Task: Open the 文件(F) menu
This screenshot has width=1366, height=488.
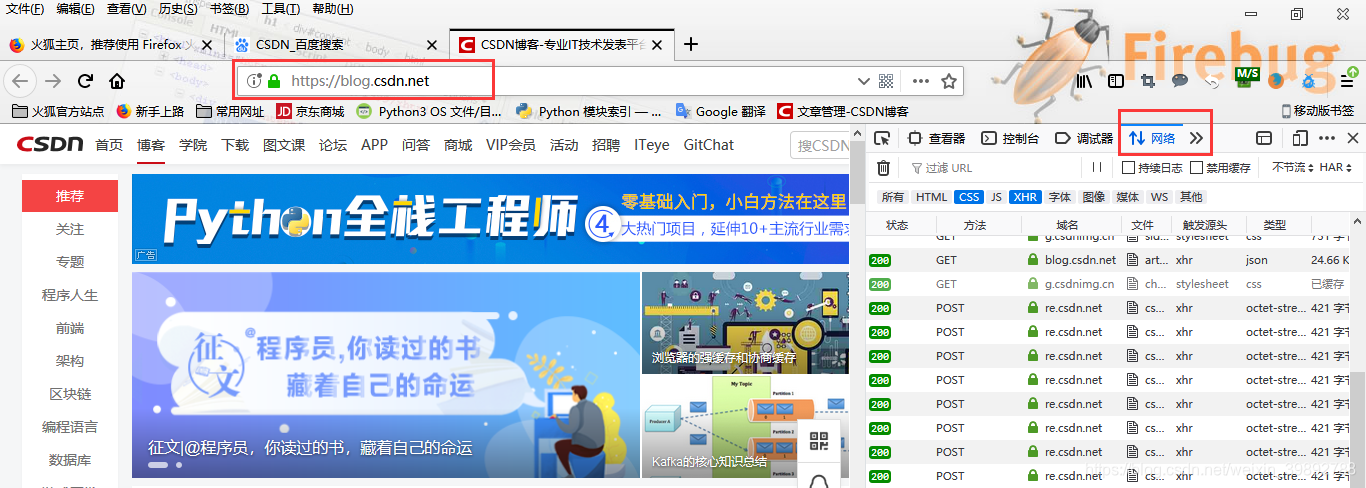Action: [x=25, y=9]
